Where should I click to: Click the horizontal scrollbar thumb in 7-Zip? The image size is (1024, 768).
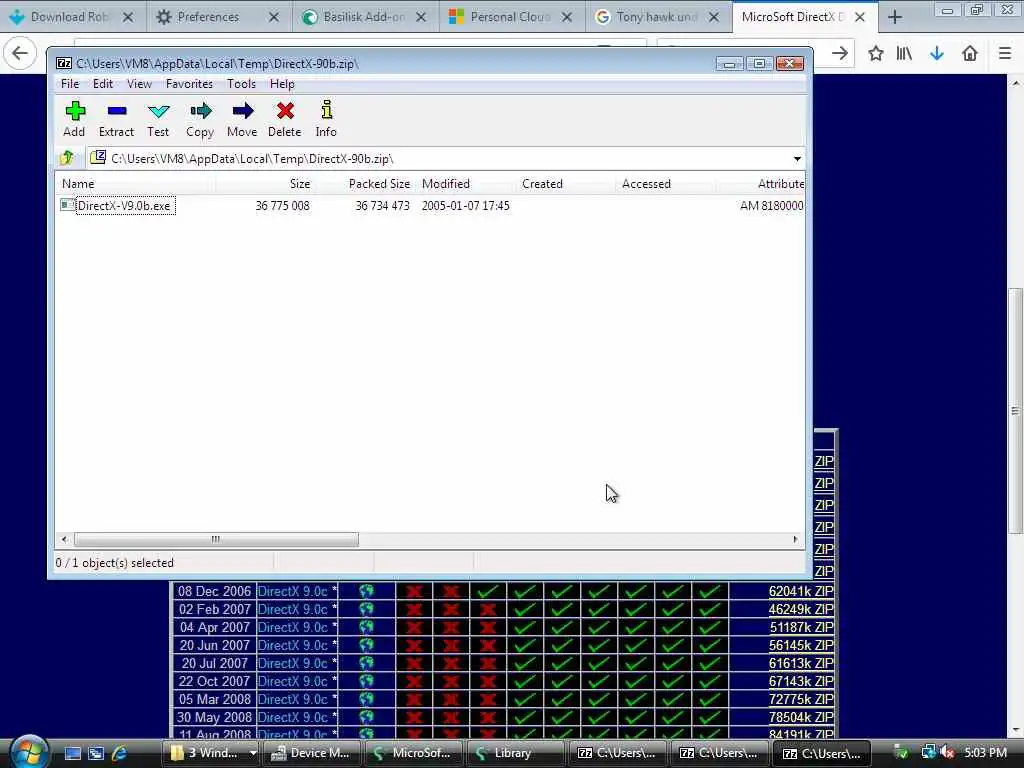216,539
